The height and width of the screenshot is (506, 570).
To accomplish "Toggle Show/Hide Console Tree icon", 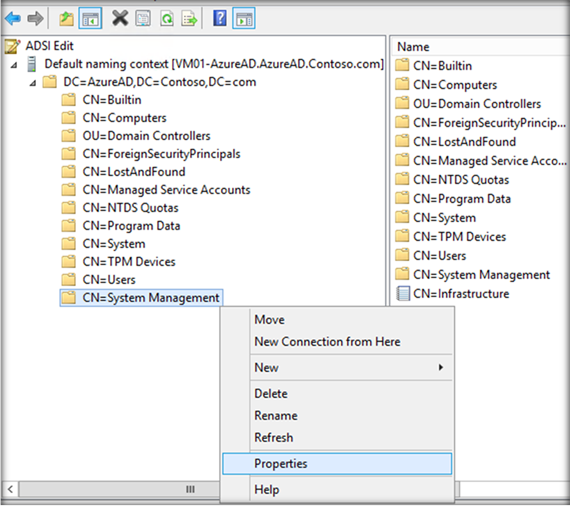I will [90, 18].
